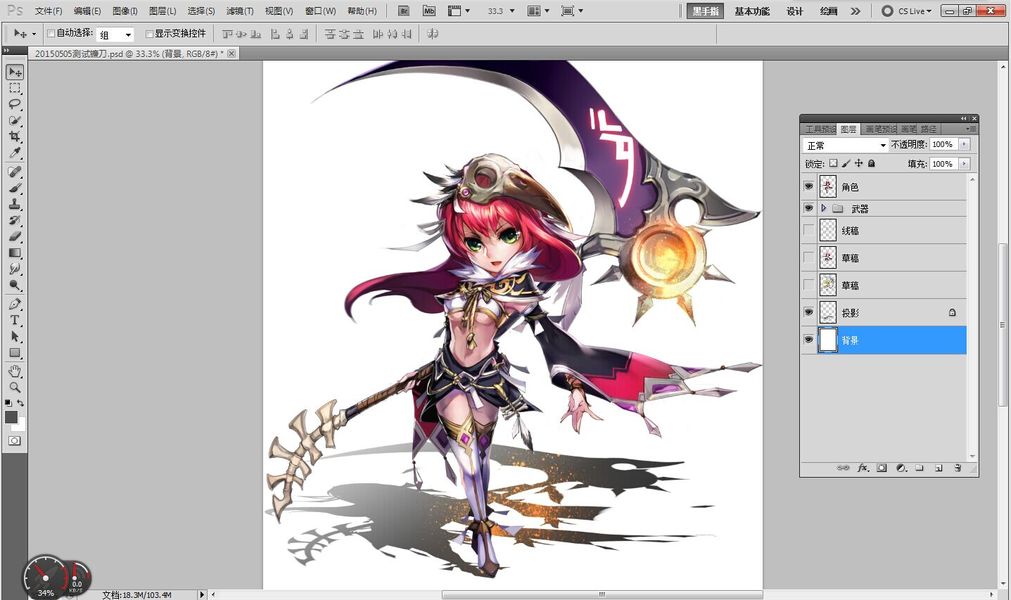Open the 编辑(E) menu
The height and width of the screenshot is (600, 1011).
[x=87, y=11]
